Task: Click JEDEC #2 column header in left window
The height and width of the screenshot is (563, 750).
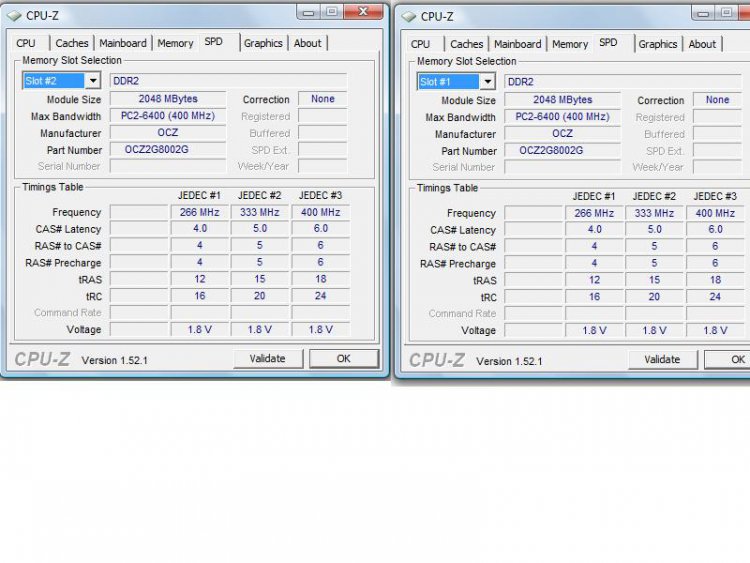Action: [259, 195]
